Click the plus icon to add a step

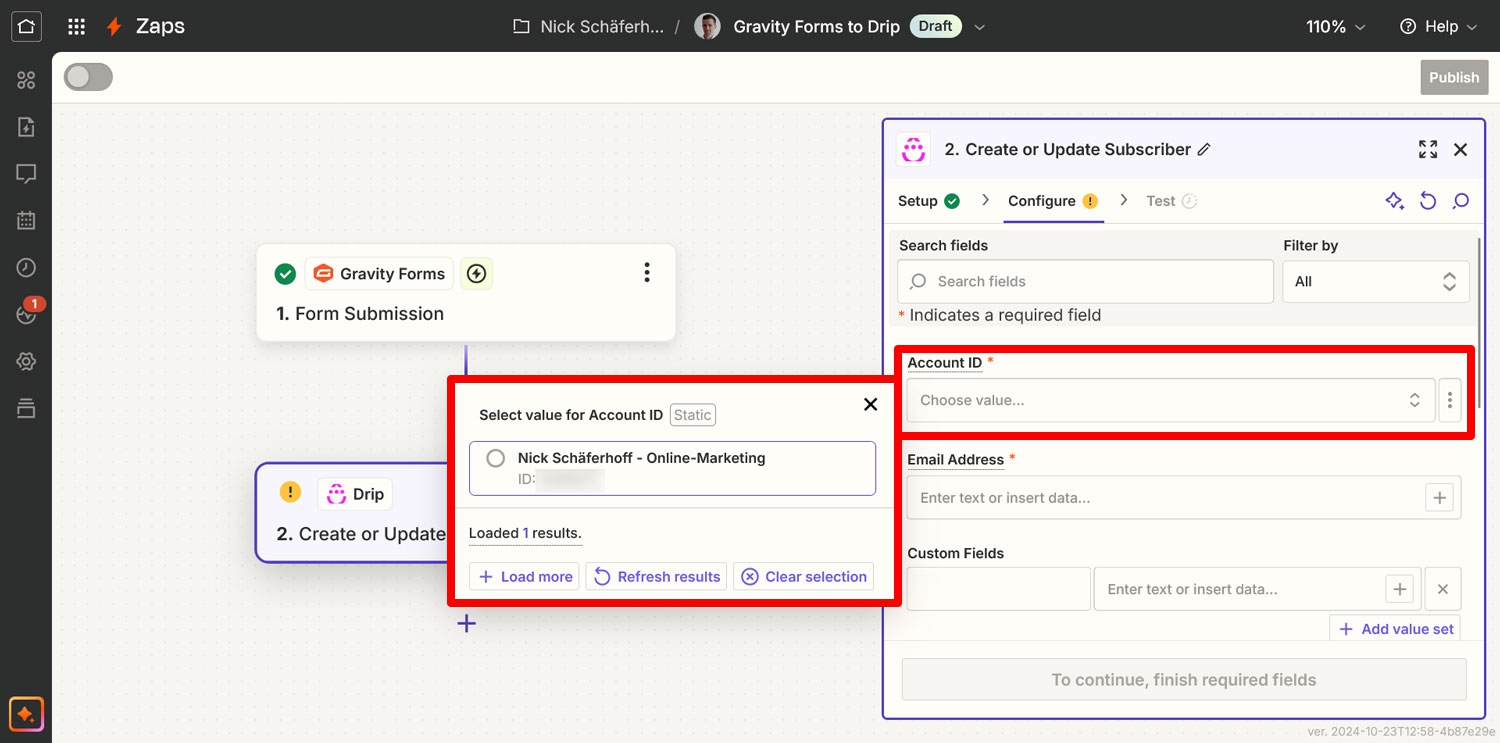467,624
